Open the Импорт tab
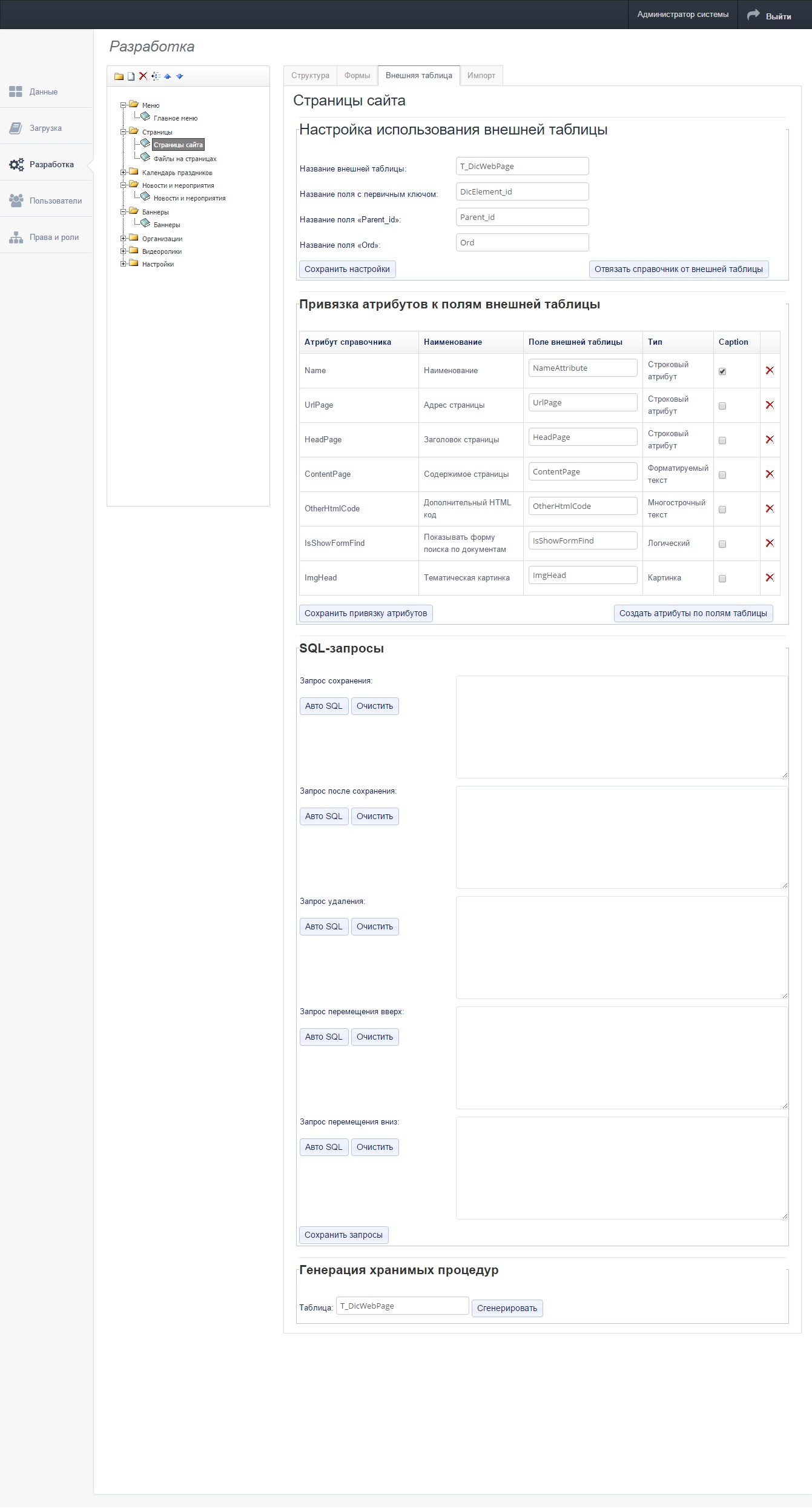Viewport: 812px width, 1508px height. pos(481,76)
